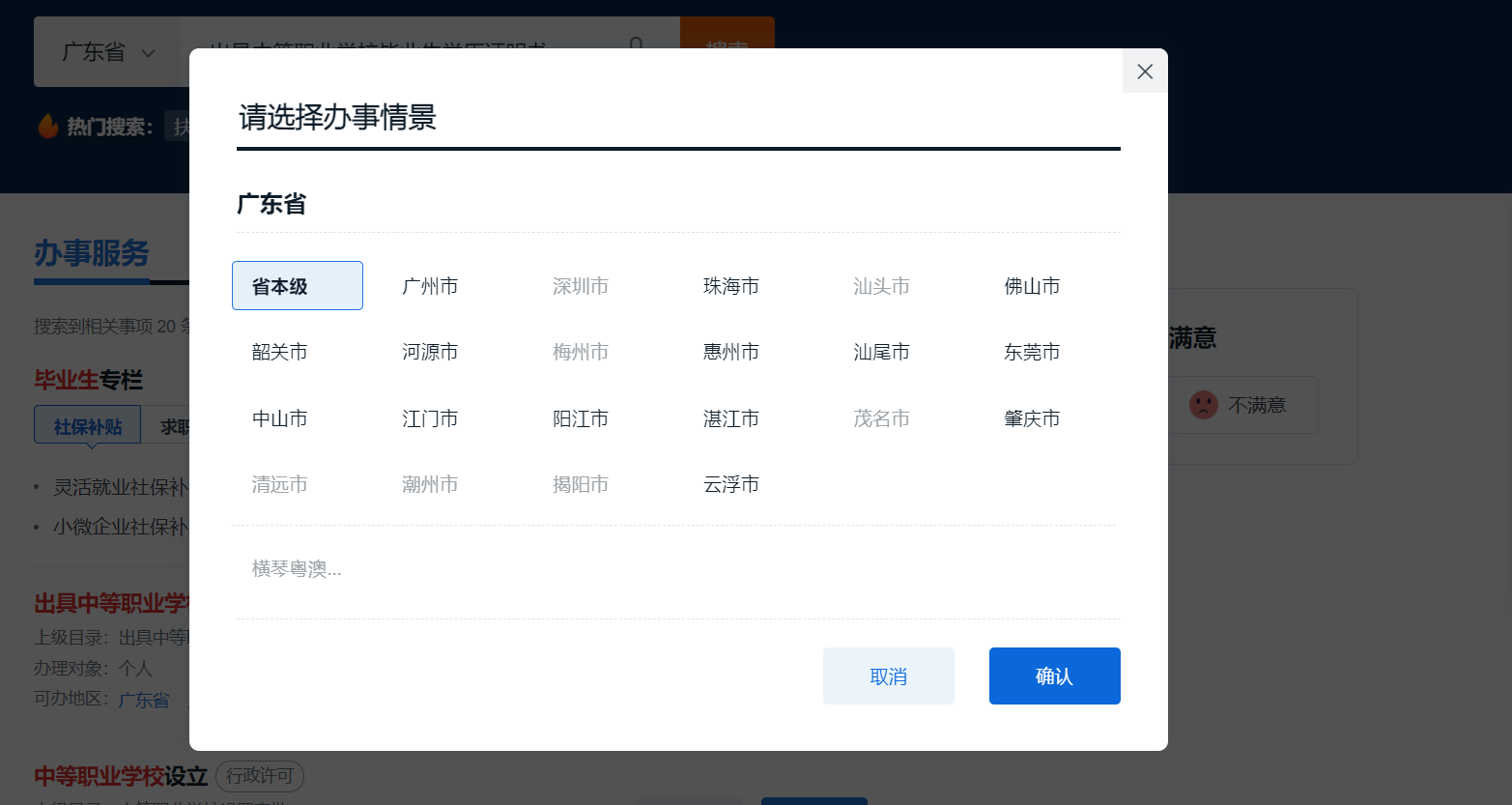Select the 云浮市 city option
The width and height of the screenshot is (1512, 805).
coord(730,484)
